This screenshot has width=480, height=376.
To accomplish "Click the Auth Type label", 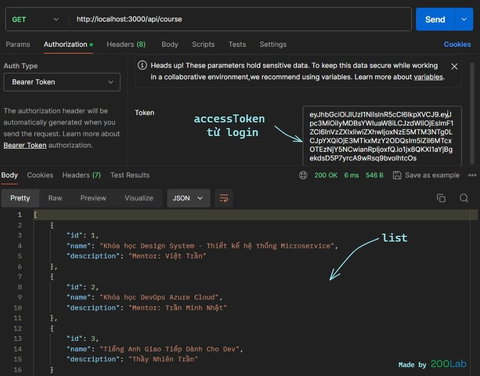I will (x=21, y=66).
